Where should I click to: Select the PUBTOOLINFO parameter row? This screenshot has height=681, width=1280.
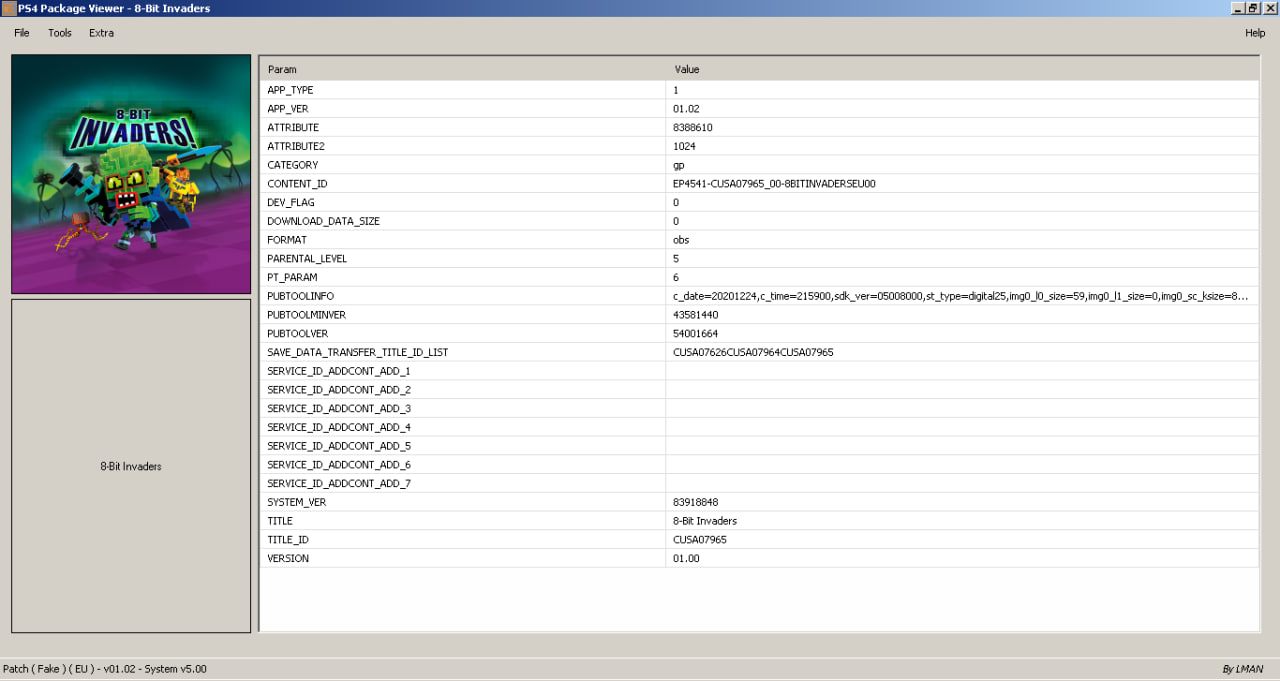pos(759,297)
